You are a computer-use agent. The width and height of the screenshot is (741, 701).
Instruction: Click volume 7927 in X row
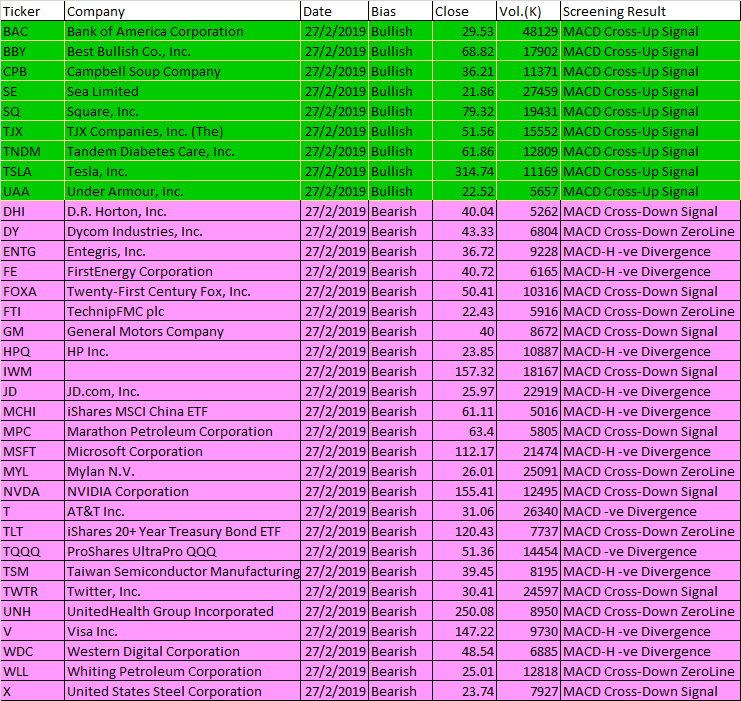[x=528, y=692]
